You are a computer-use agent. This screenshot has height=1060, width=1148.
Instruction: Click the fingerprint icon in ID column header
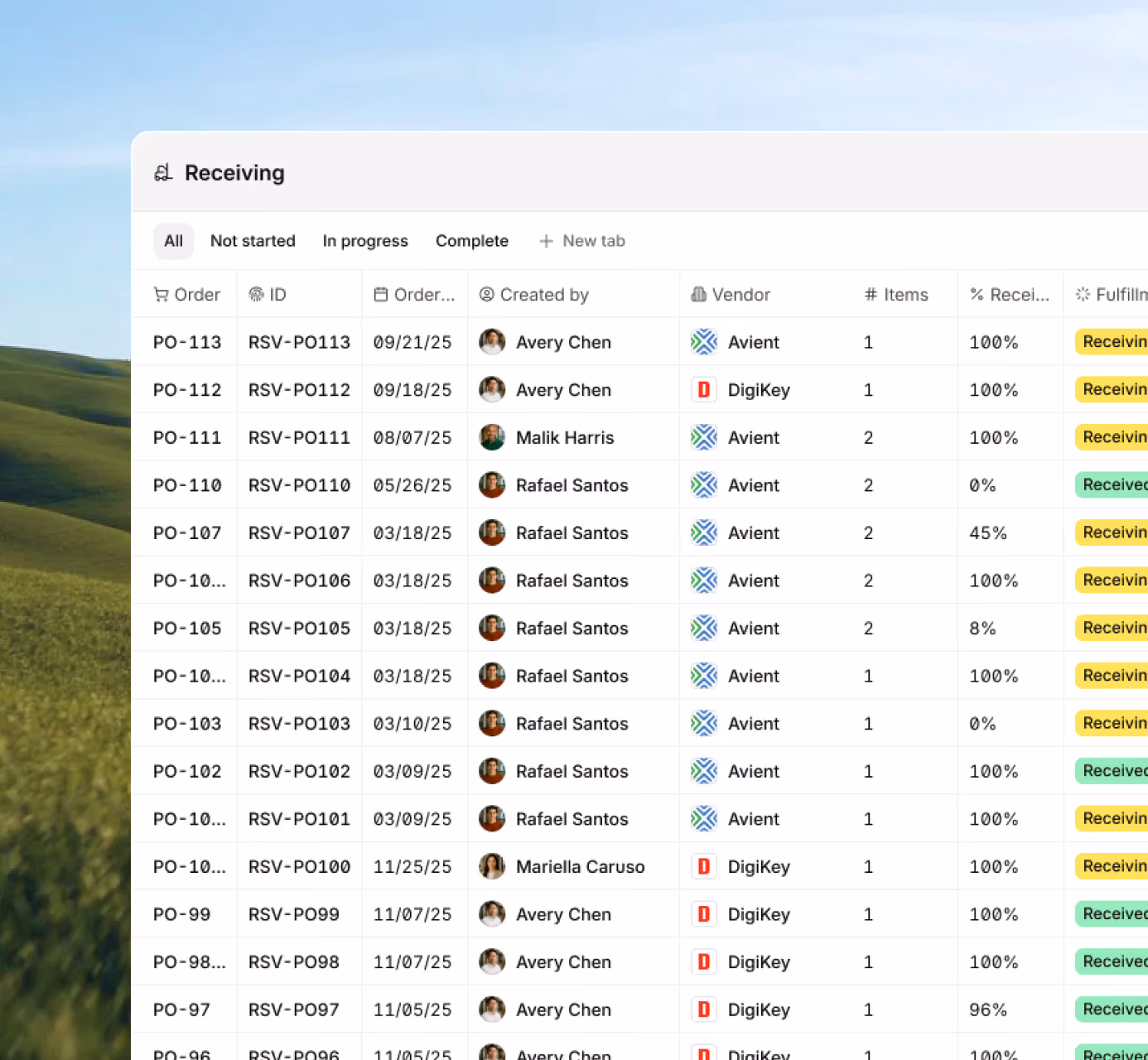(256, 295)
